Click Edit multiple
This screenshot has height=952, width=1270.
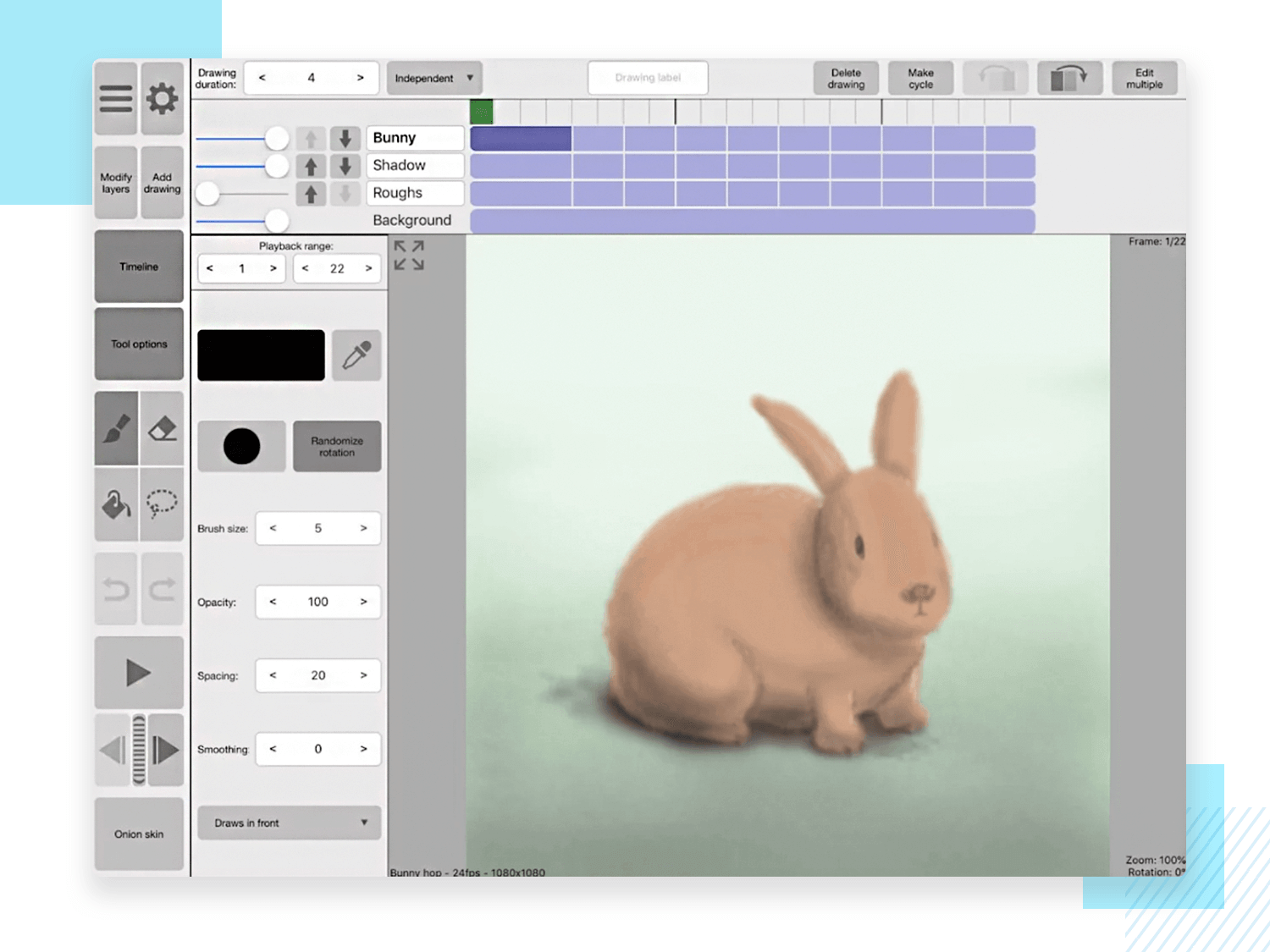(x=1144, y=78)
